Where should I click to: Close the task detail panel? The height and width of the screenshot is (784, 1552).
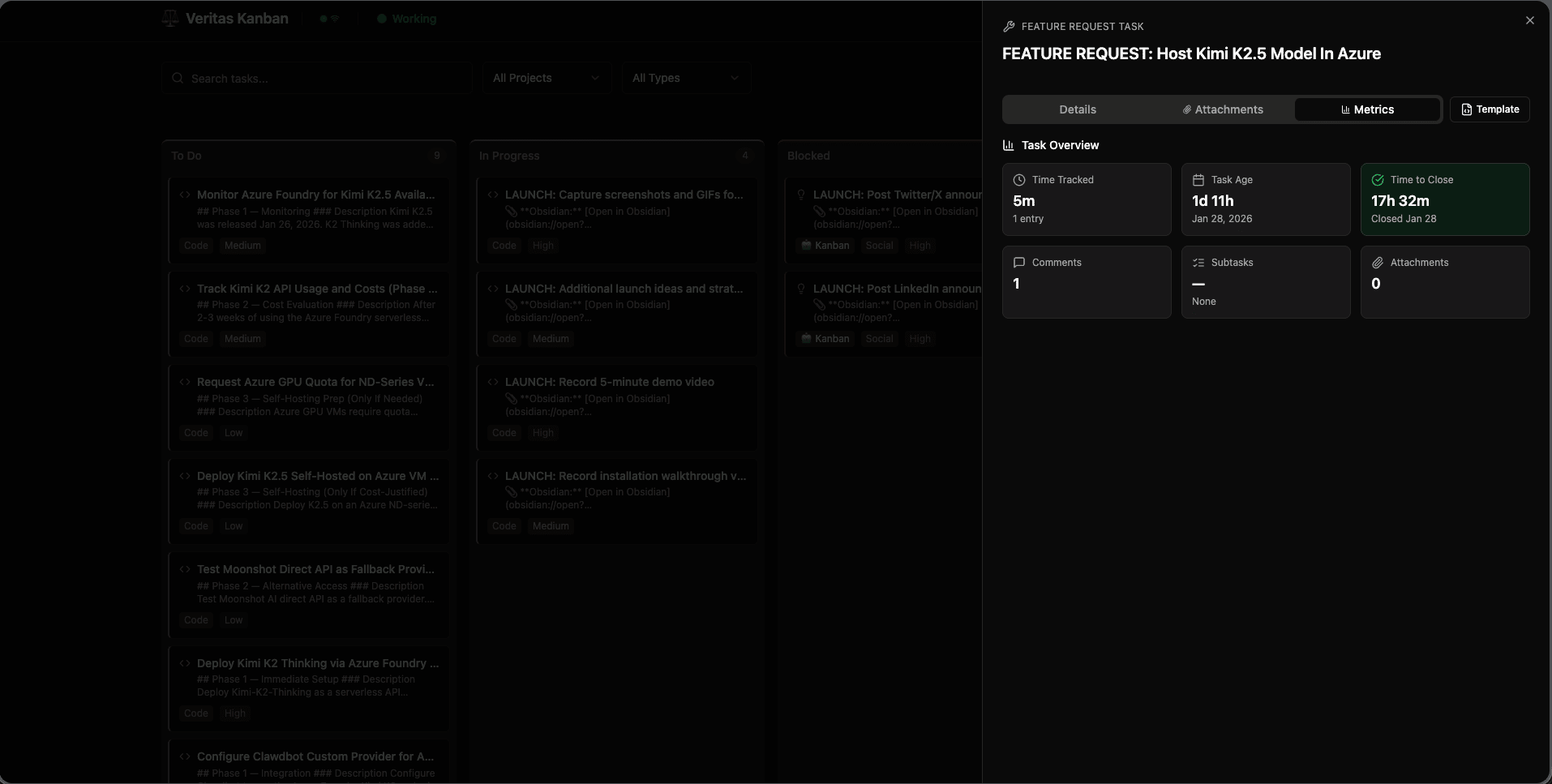click(1529, 20)
